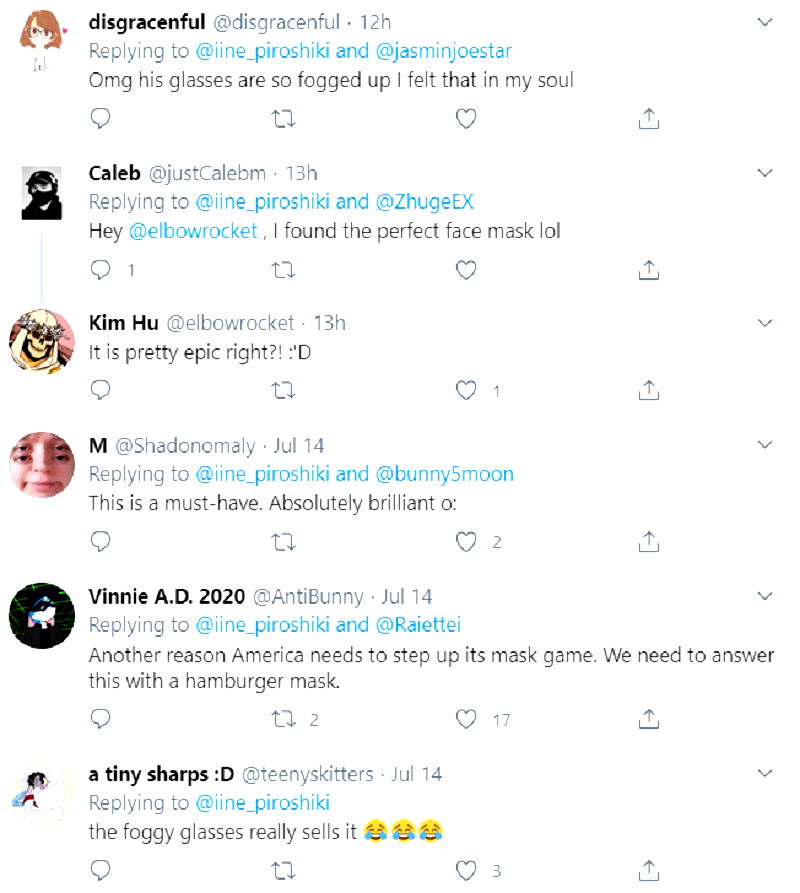This screenshot has width=800, height=893.
Task: Share disgraceful's tweet via share icon
Action: (x=648, y=119)
